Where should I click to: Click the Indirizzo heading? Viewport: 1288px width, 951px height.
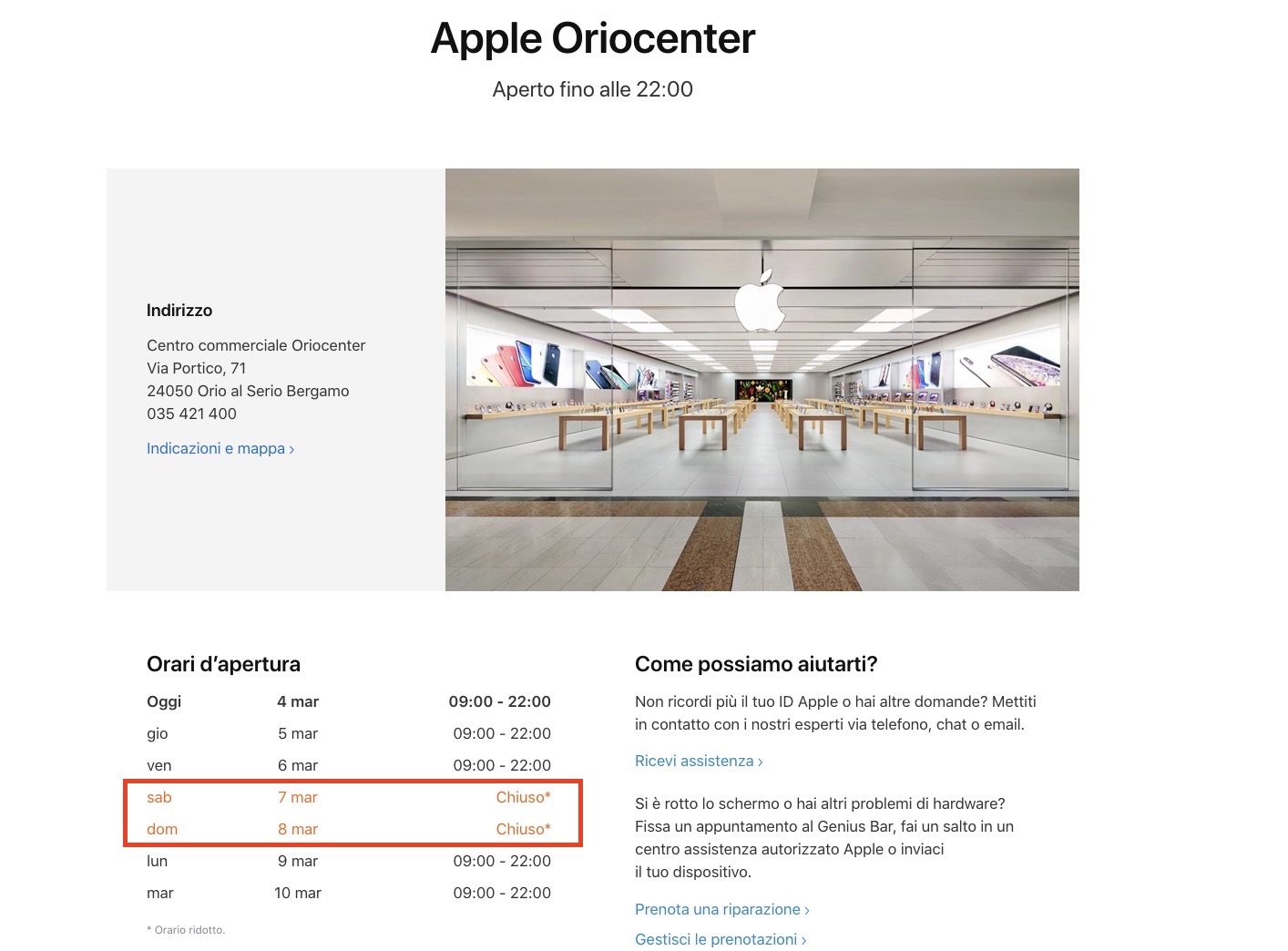pyautogui.click(x=179, y=311)
